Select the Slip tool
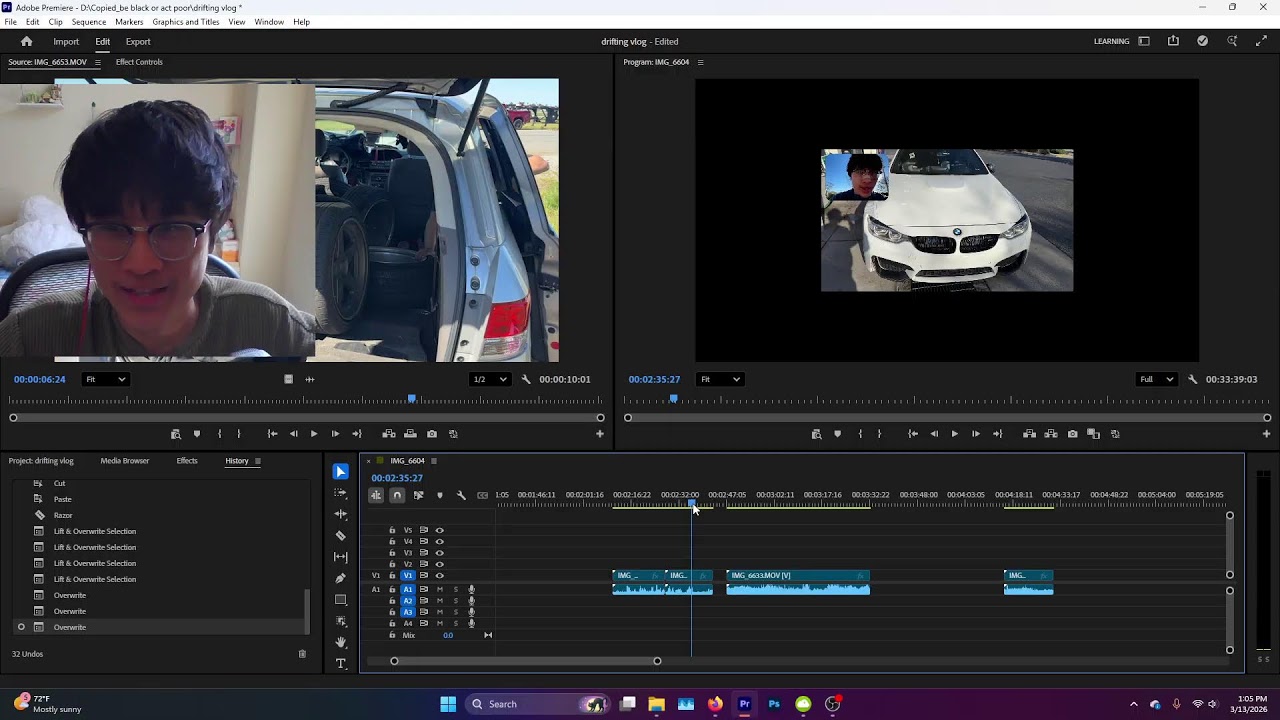This screenshot has height=720, width=1280. pos(341,557)
